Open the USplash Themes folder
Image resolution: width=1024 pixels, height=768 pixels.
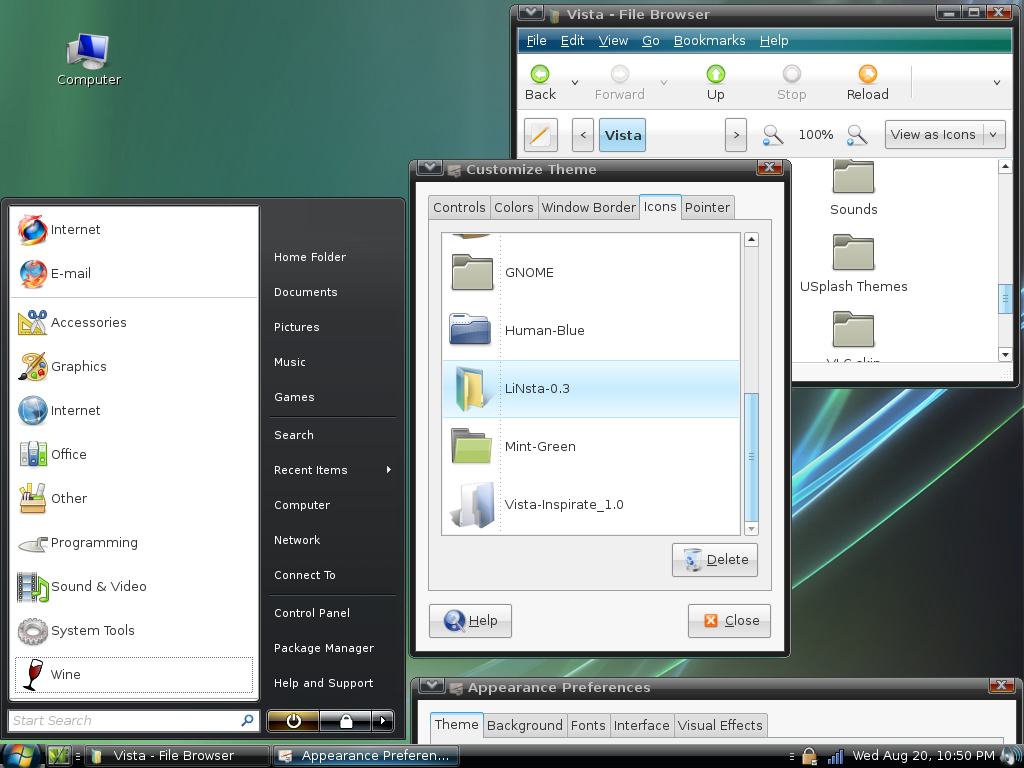coord(854,264)
